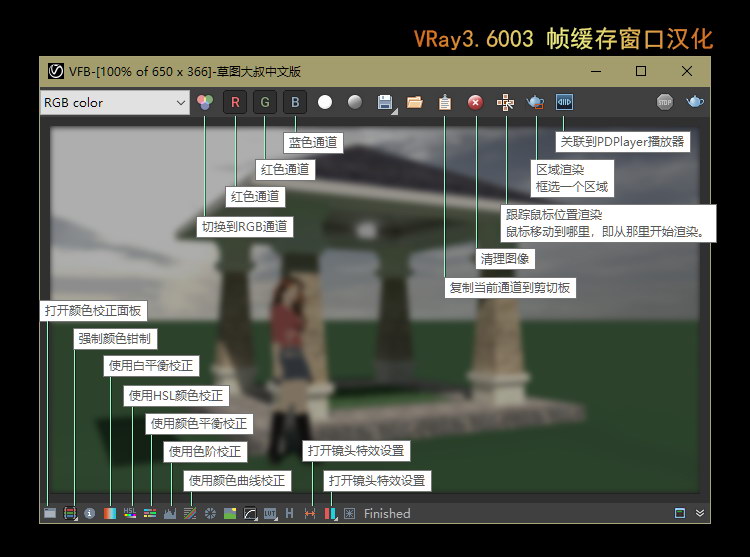
Task: Toggle background image landscape icon
Action: tap(230, 513)
